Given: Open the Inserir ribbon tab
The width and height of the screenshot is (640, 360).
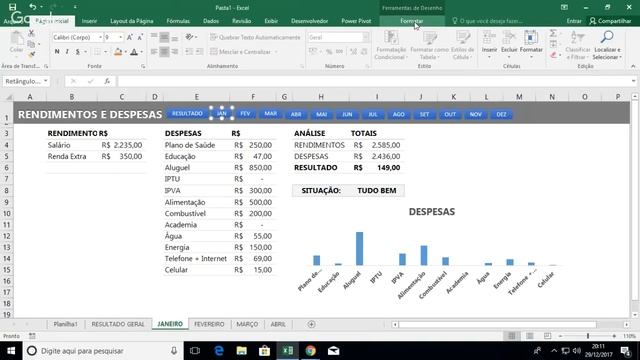Looking at the screenshot, I should pos(89,21).
